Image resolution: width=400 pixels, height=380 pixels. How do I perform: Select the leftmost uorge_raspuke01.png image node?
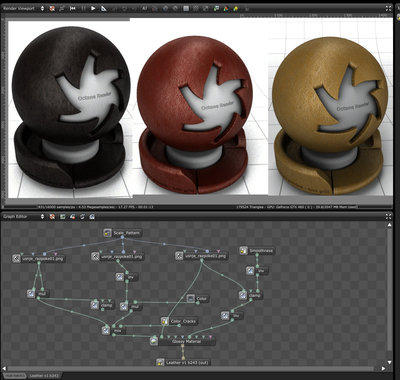tap(39, 258)
